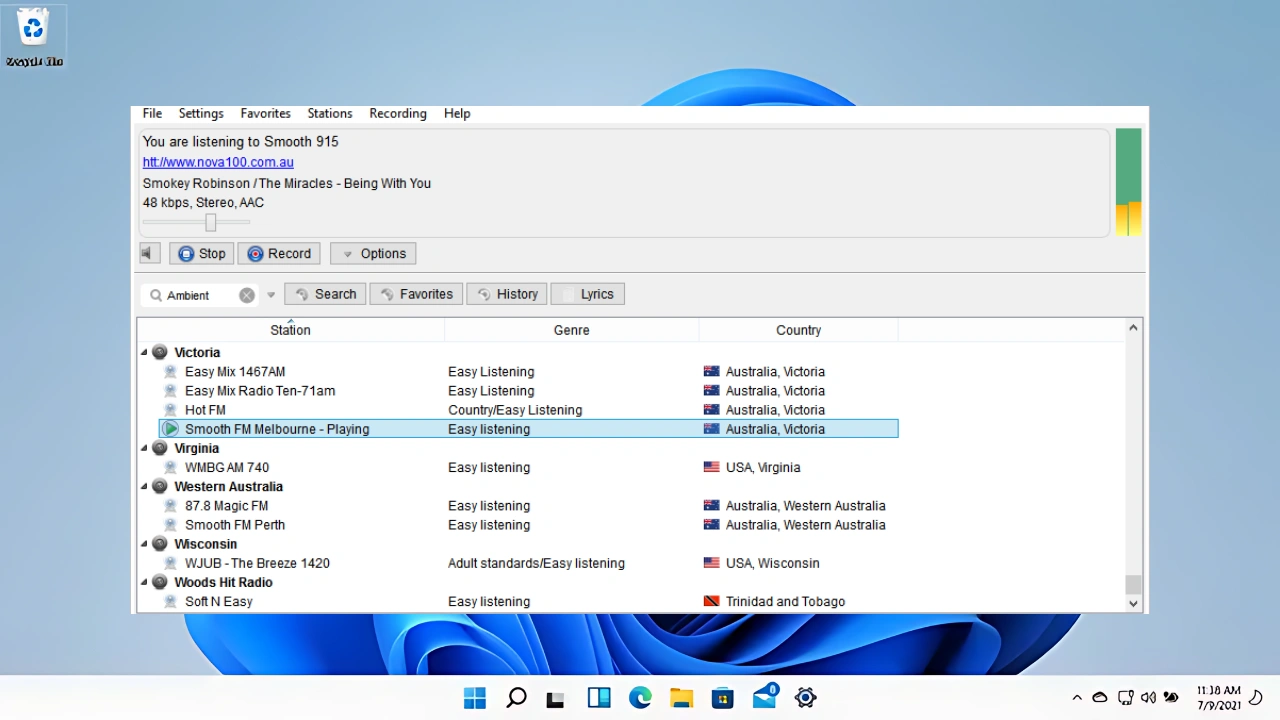Viewport: 1280px width, 720px height.
Task: Open the File menu
Action: [152, 113]
